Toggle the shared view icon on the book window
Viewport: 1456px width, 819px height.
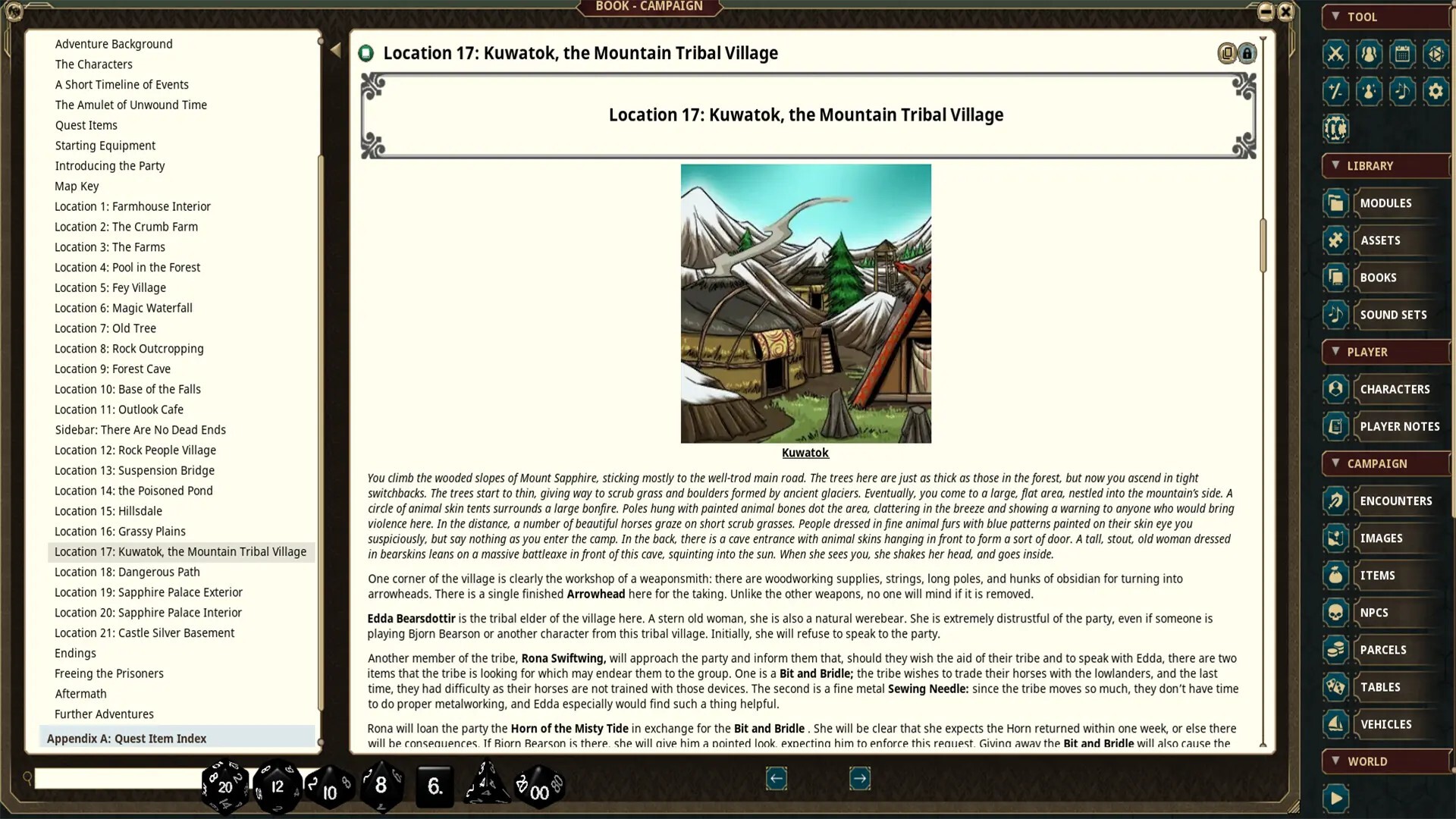[1226, 53]
